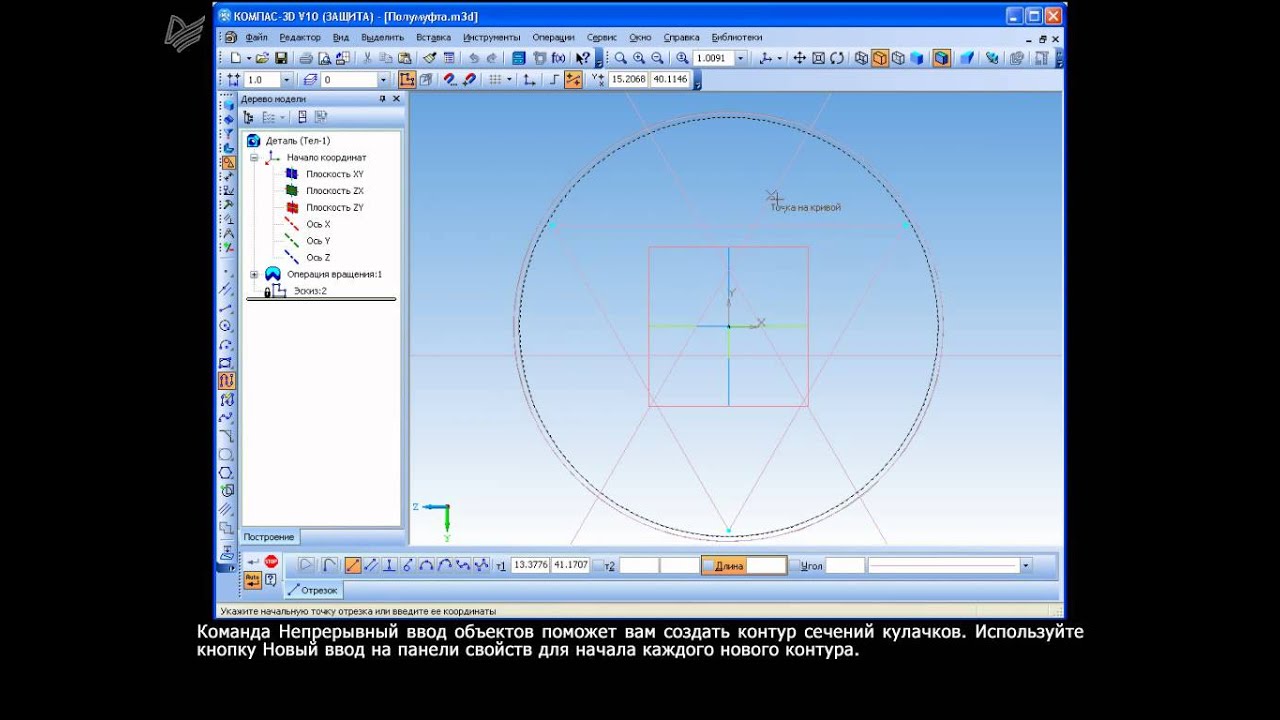Select the Geometry panel icon in left toolbar
The height and width of the screenshot is (720, 1280).
click(228, 162)
